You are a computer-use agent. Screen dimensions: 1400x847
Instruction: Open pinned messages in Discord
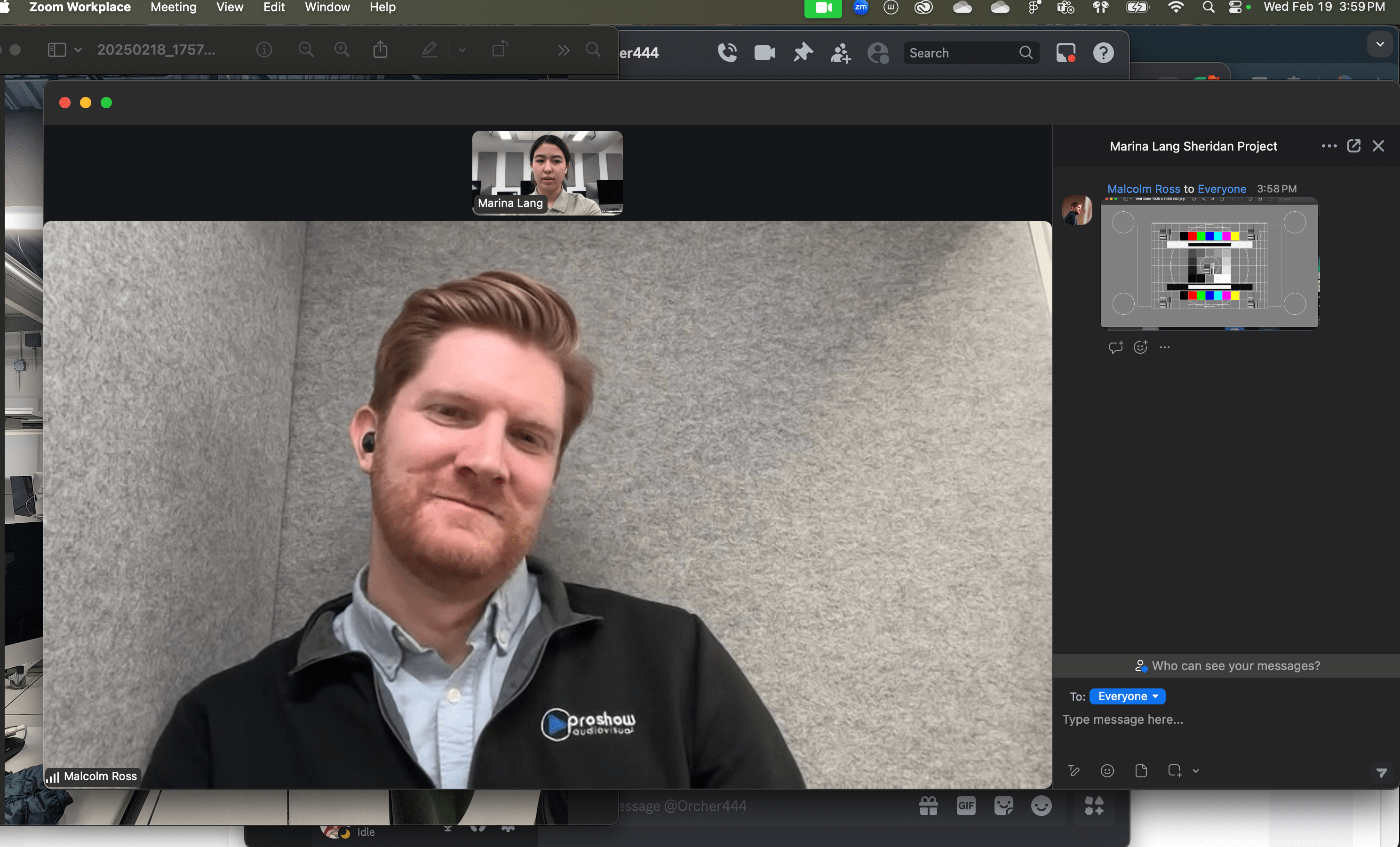click(803, 53)
